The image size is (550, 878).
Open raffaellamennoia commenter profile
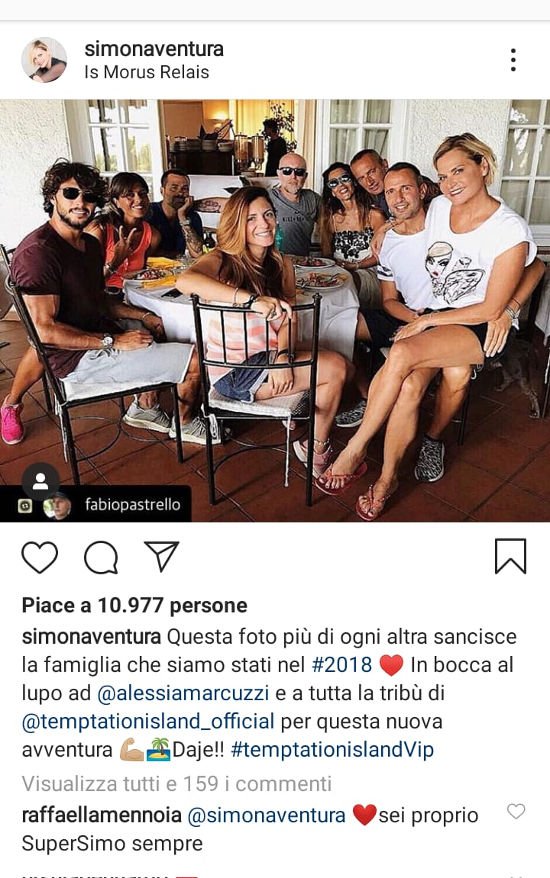point(101,815)
